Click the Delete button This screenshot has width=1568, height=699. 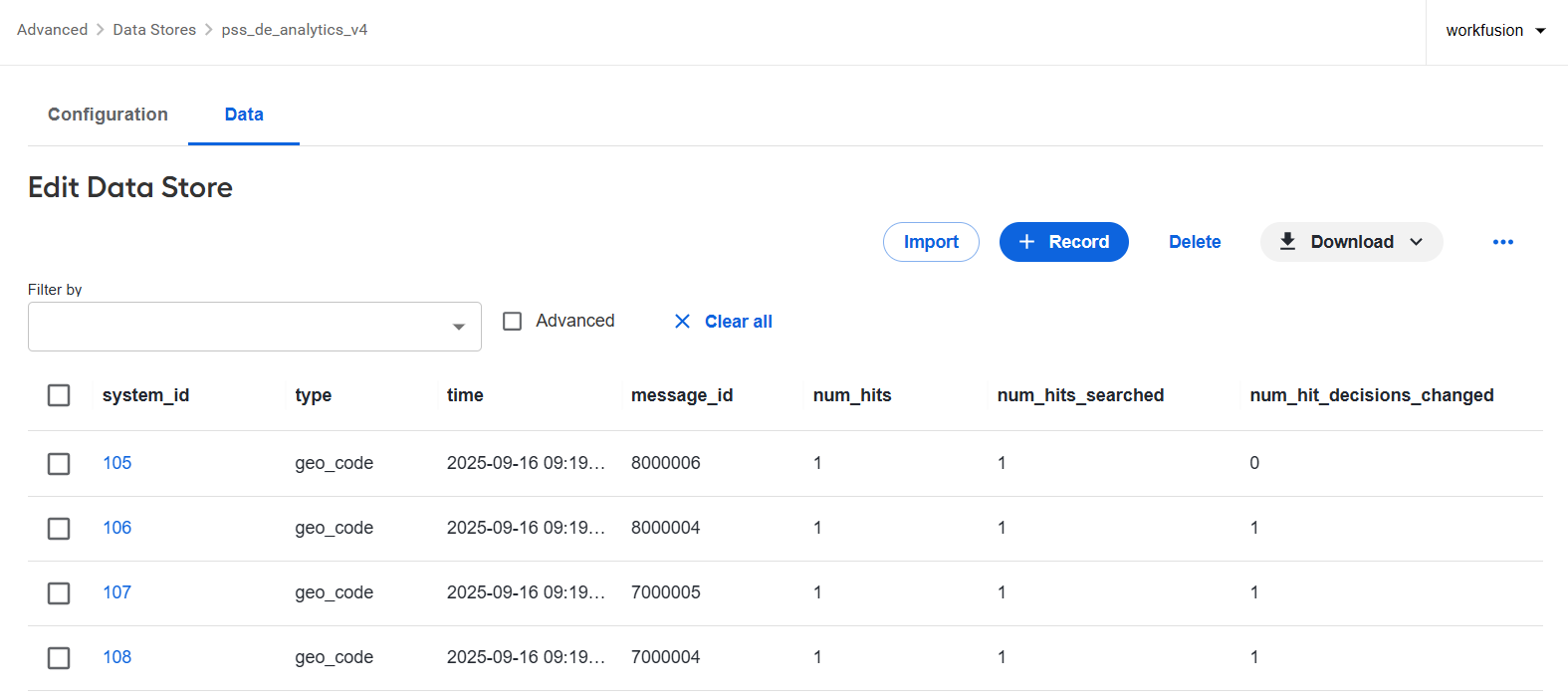coord(1195,242)
